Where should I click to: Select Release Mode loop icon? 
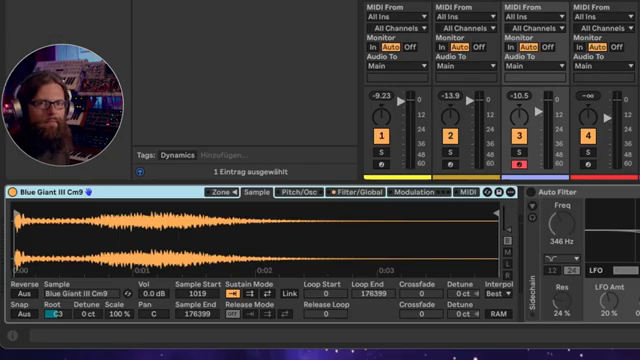click(267, 314)
